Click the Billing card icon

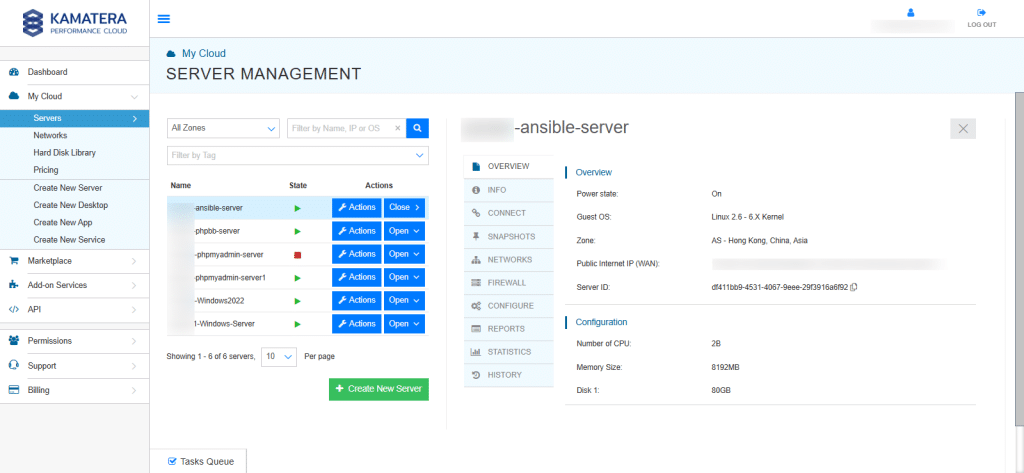pyautogui.click(x=14, y=390)
